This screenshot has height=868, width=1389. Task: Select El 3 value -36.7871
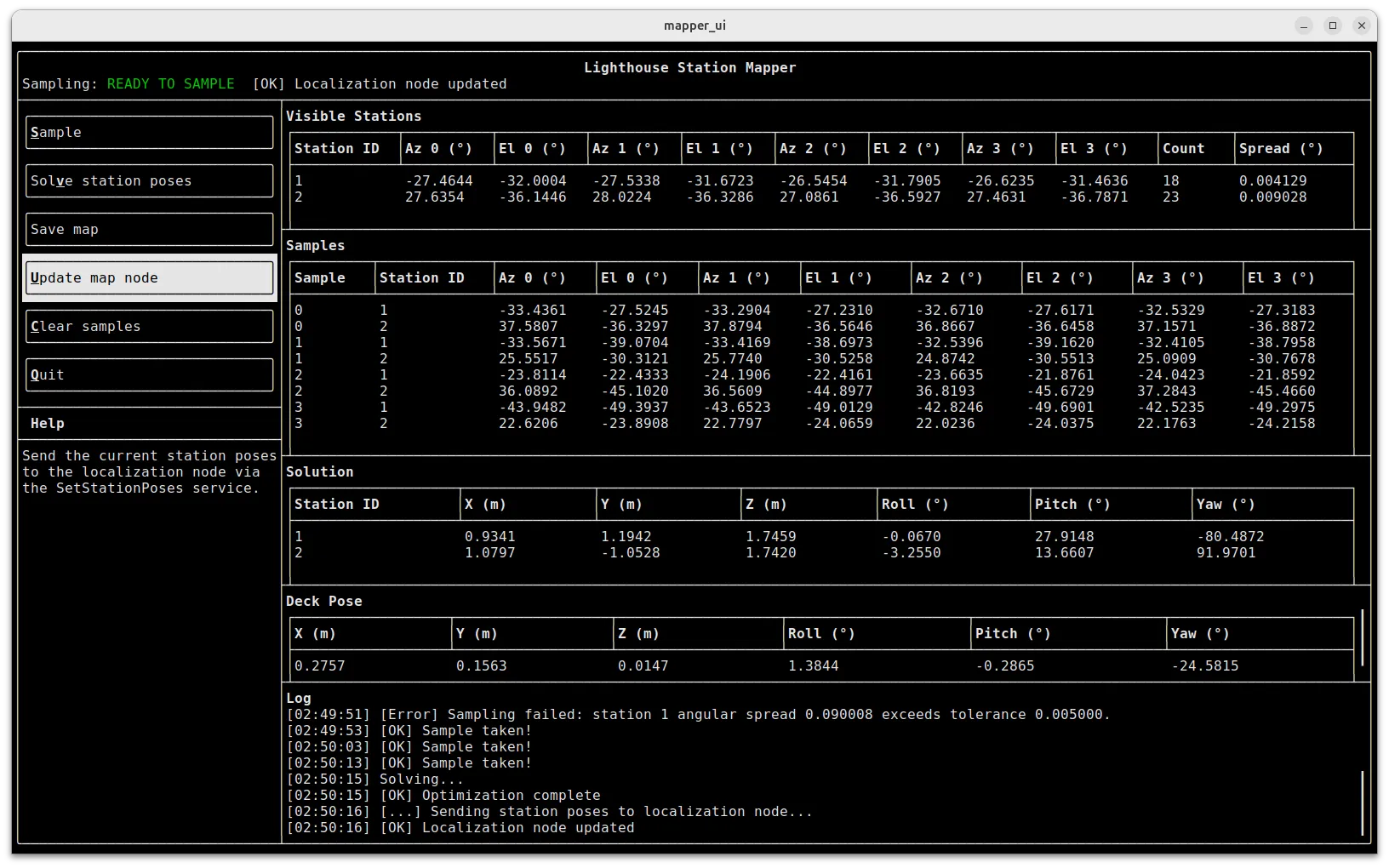click(x=1095, y=197)
